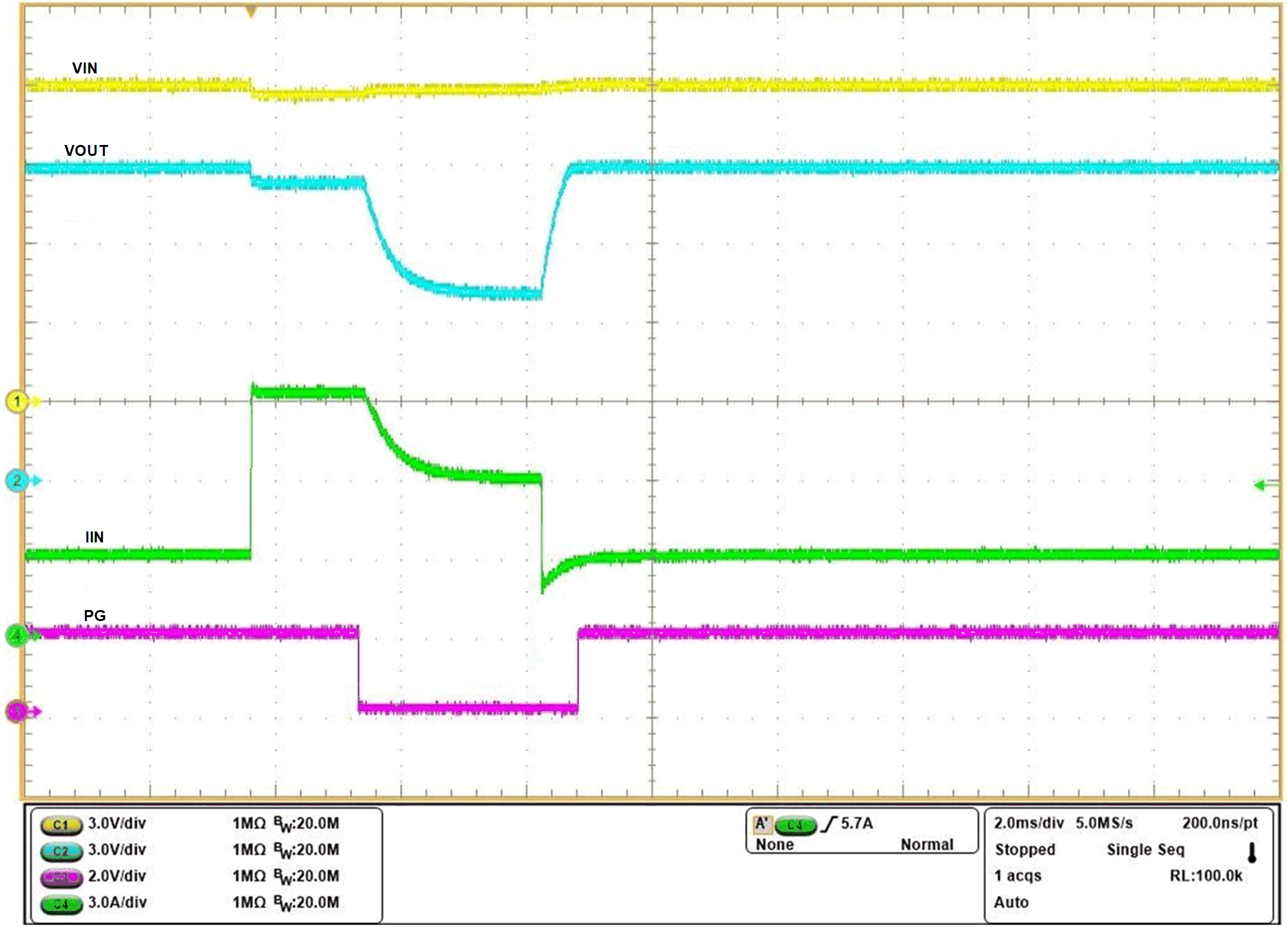The width and height of the screenshot is (1288, 927).
Task: Click C1 bandwidth BW:20.0M value
Action: click(306, 824)
